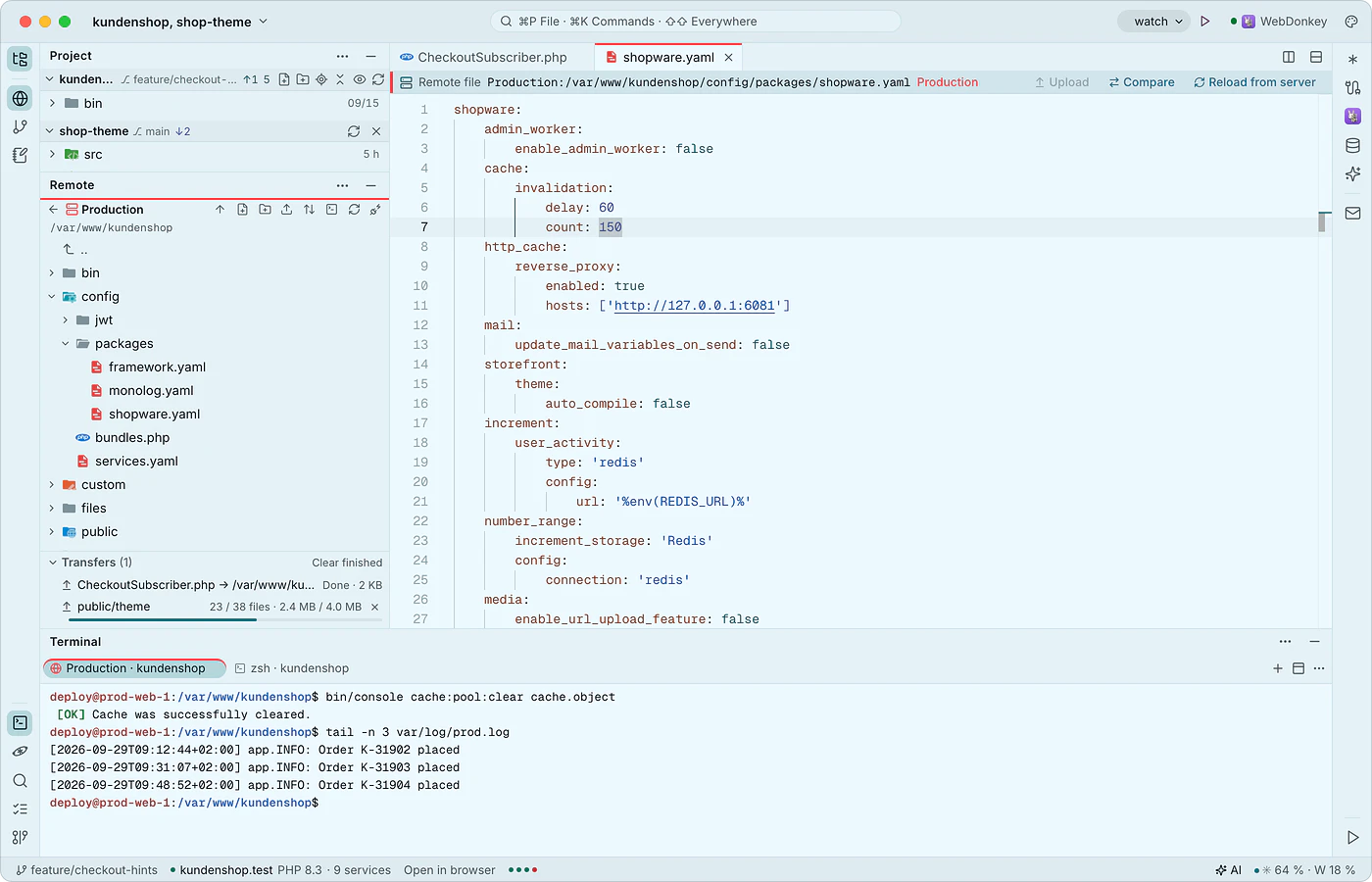Click the editor vertical scrollbar thumb

tap(1322, 222)
